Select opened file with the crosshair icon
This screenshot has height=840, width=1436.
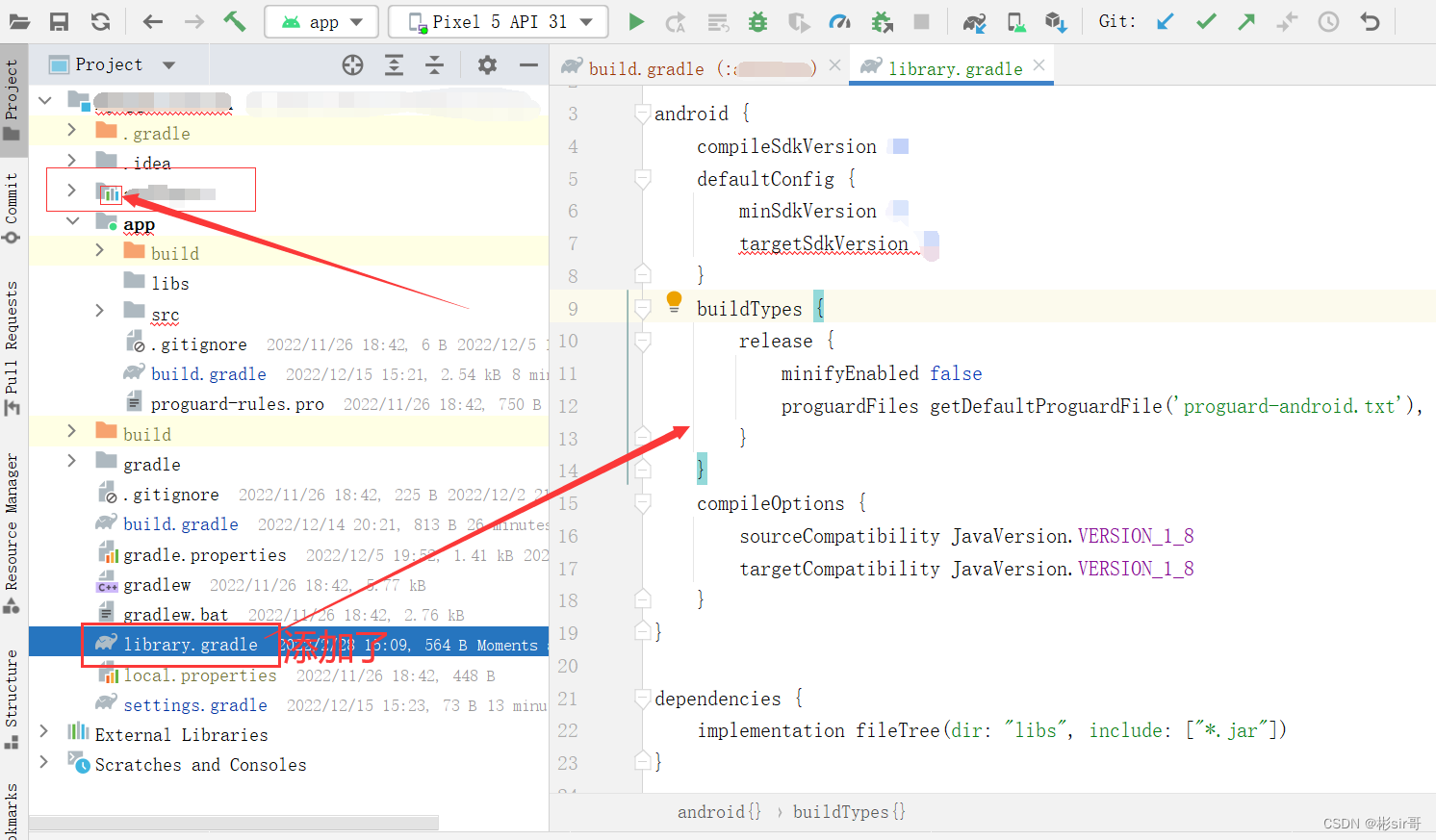(352, 65)
